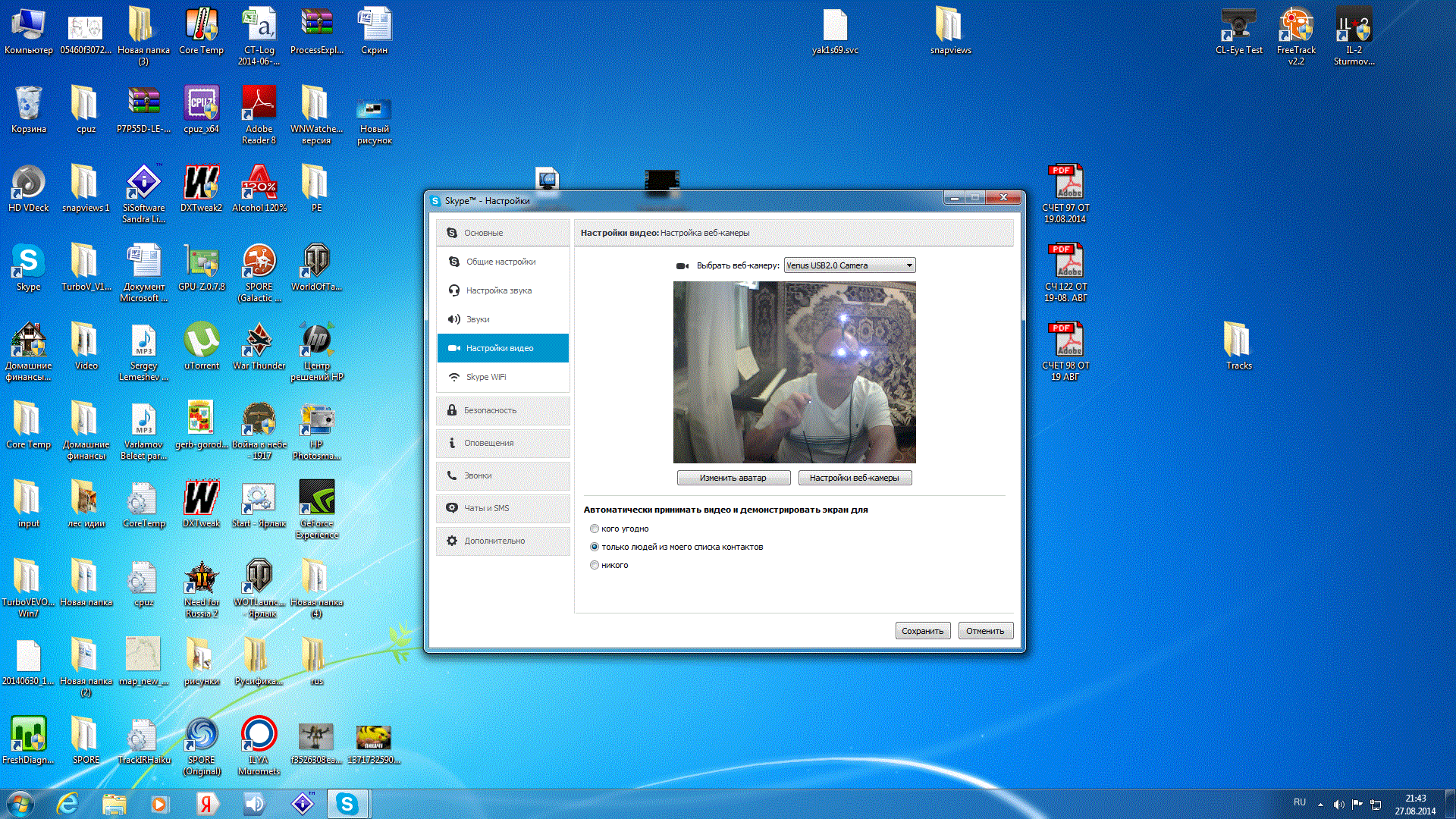This screenshot has height=819, width=1456.
Task: Select 'только людей из моего списка контактов' option
Action: tap(595, 547)
